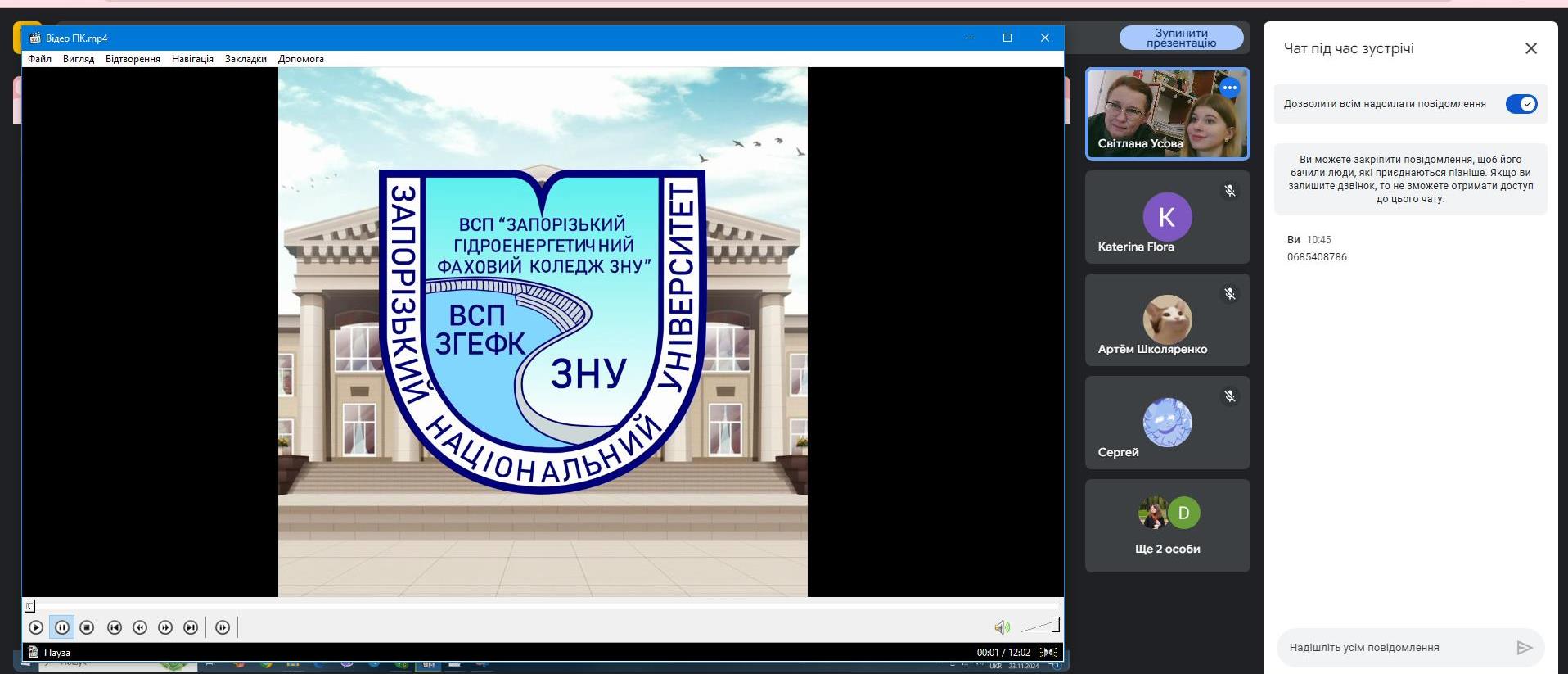Image resolution: width=1568 pixels, height=674 pixels.
Task: Minimize the Відео ПК.mp4 player window
Action: pos(971,38)
